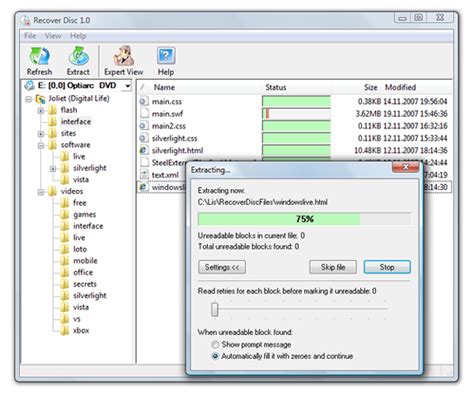474x394 pixels.
Task: Click the read retries slider handle
Action: [x=215, y=309]
